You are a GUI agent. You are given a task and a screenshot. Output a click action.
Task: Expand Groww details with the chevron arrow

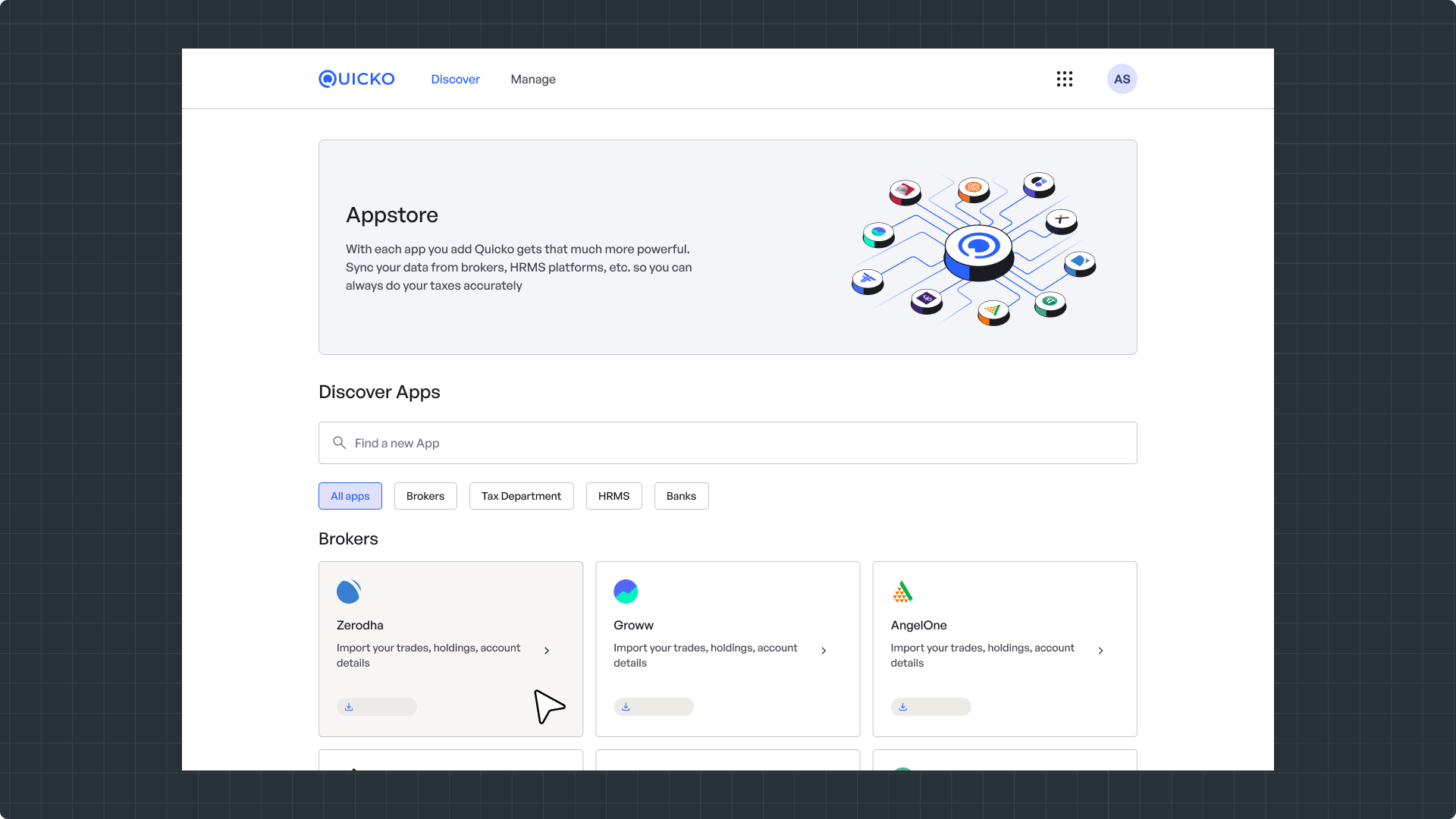point(824,651)
